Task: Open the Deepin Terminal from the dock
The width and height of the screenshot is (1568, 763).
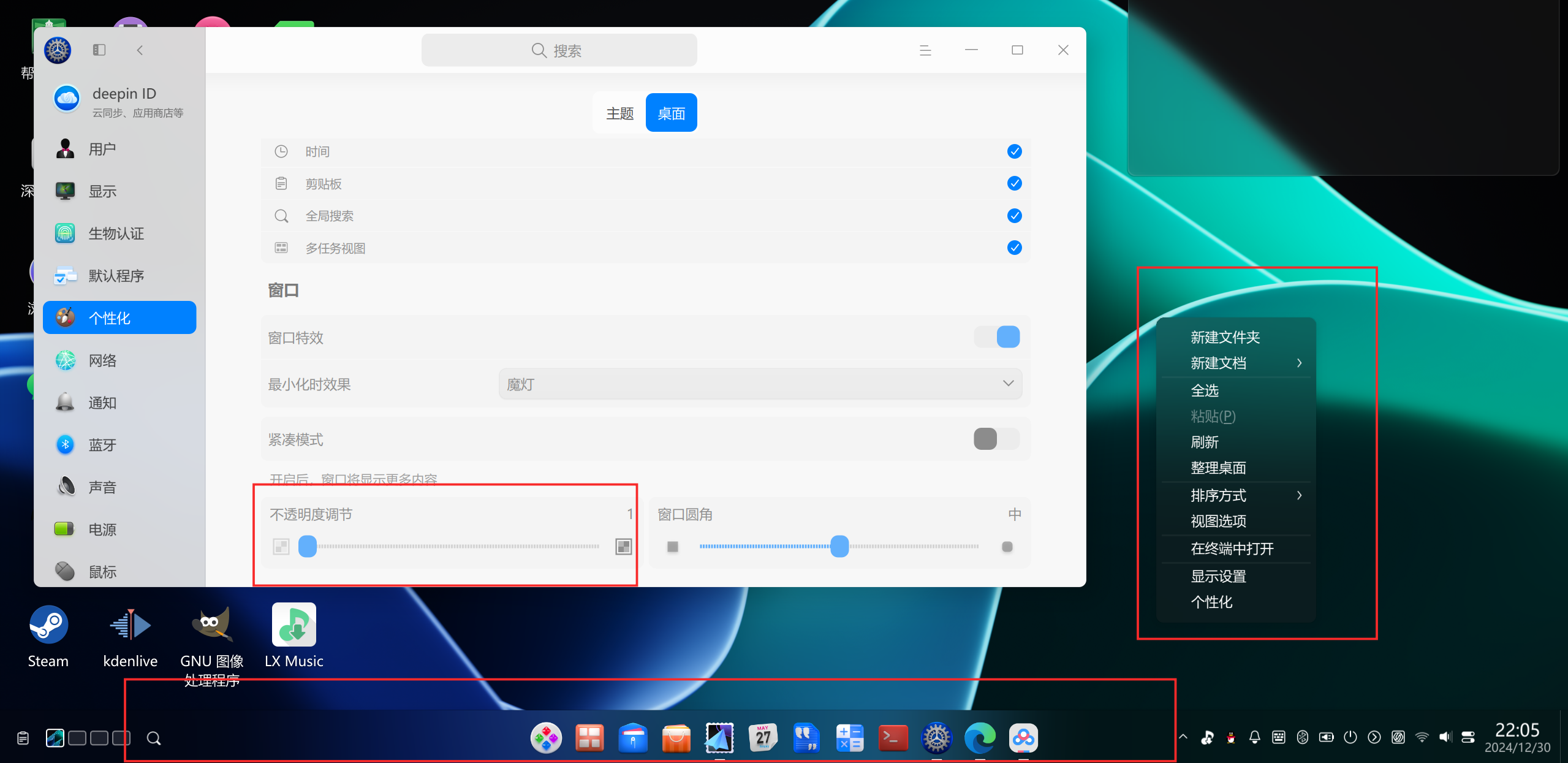Action: coord(893,738)
